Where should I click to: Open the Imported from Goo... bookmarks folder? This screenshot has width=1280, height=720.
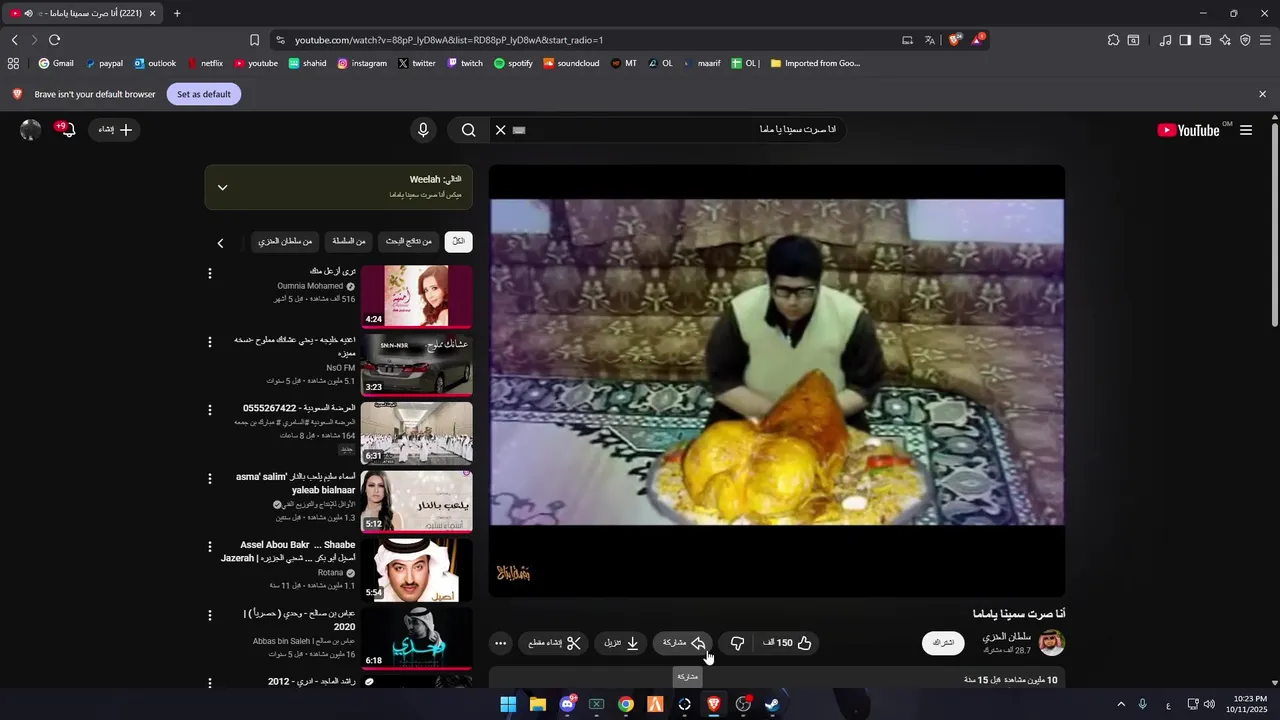click(815, 63)
